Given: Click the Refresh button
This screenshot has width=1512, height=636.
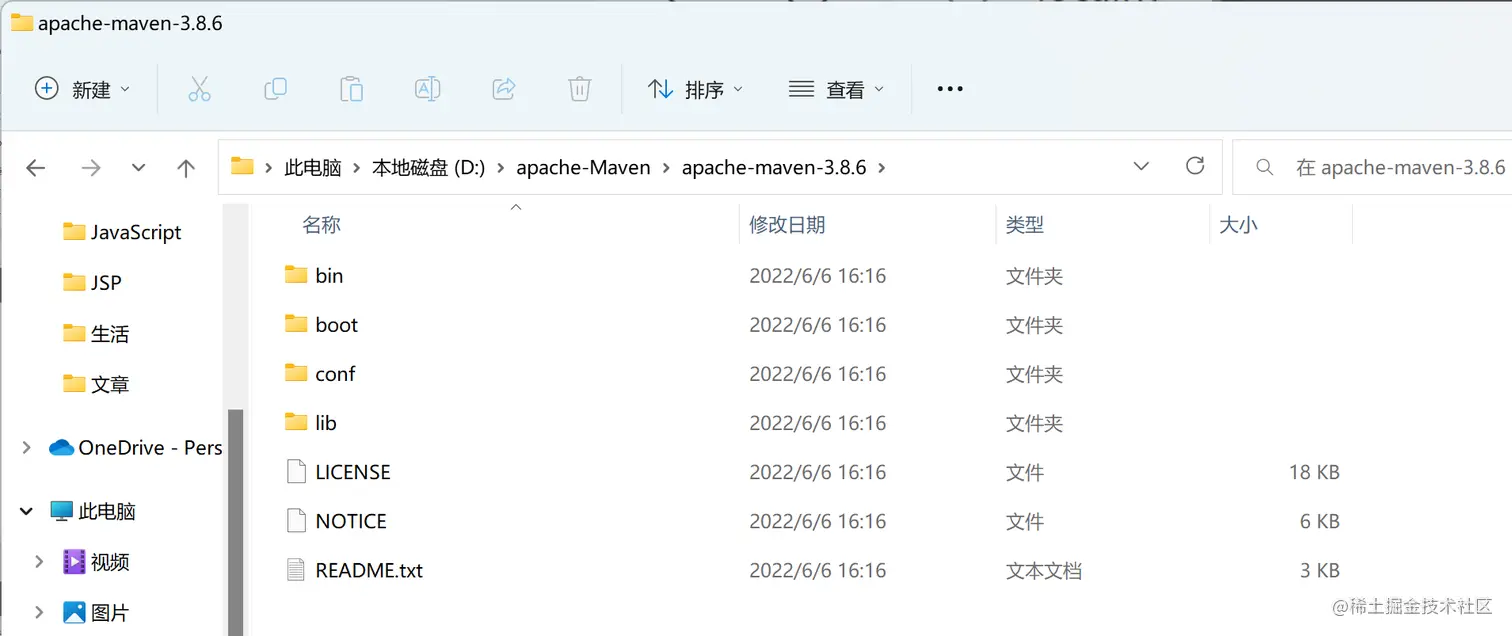Looking at the screenshot, I should tap(1194, 166).
